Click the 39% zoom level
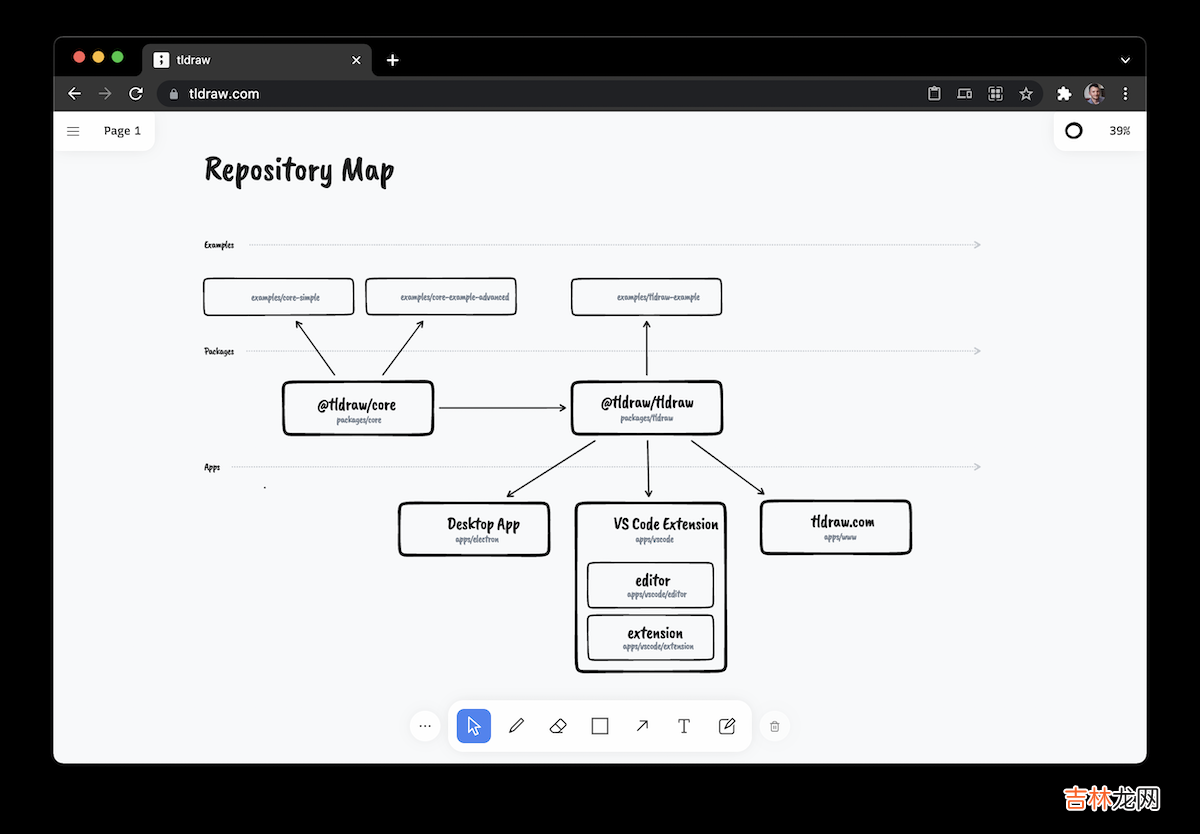The height and width of the screenshot is (834, 1200). click(x=1119, y=131)
